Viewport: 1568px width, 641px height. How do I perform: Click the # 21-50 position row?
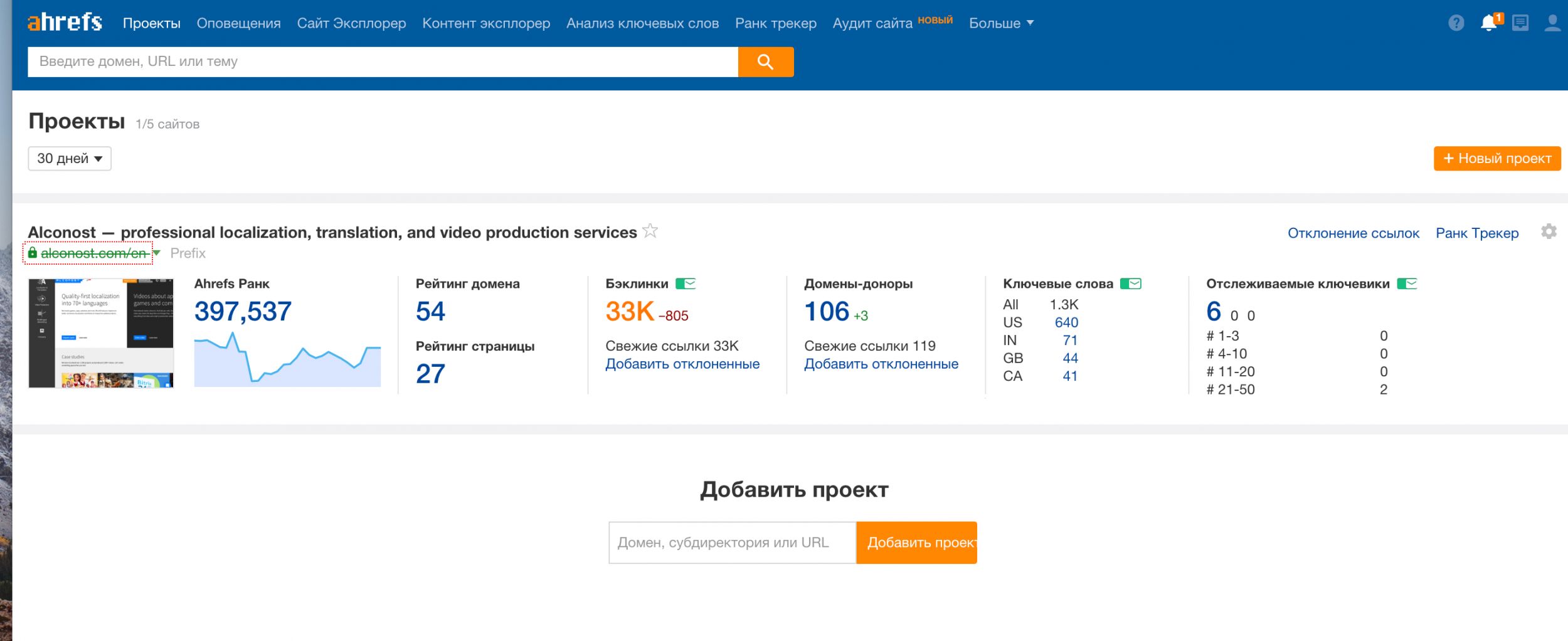point(1296,389)
